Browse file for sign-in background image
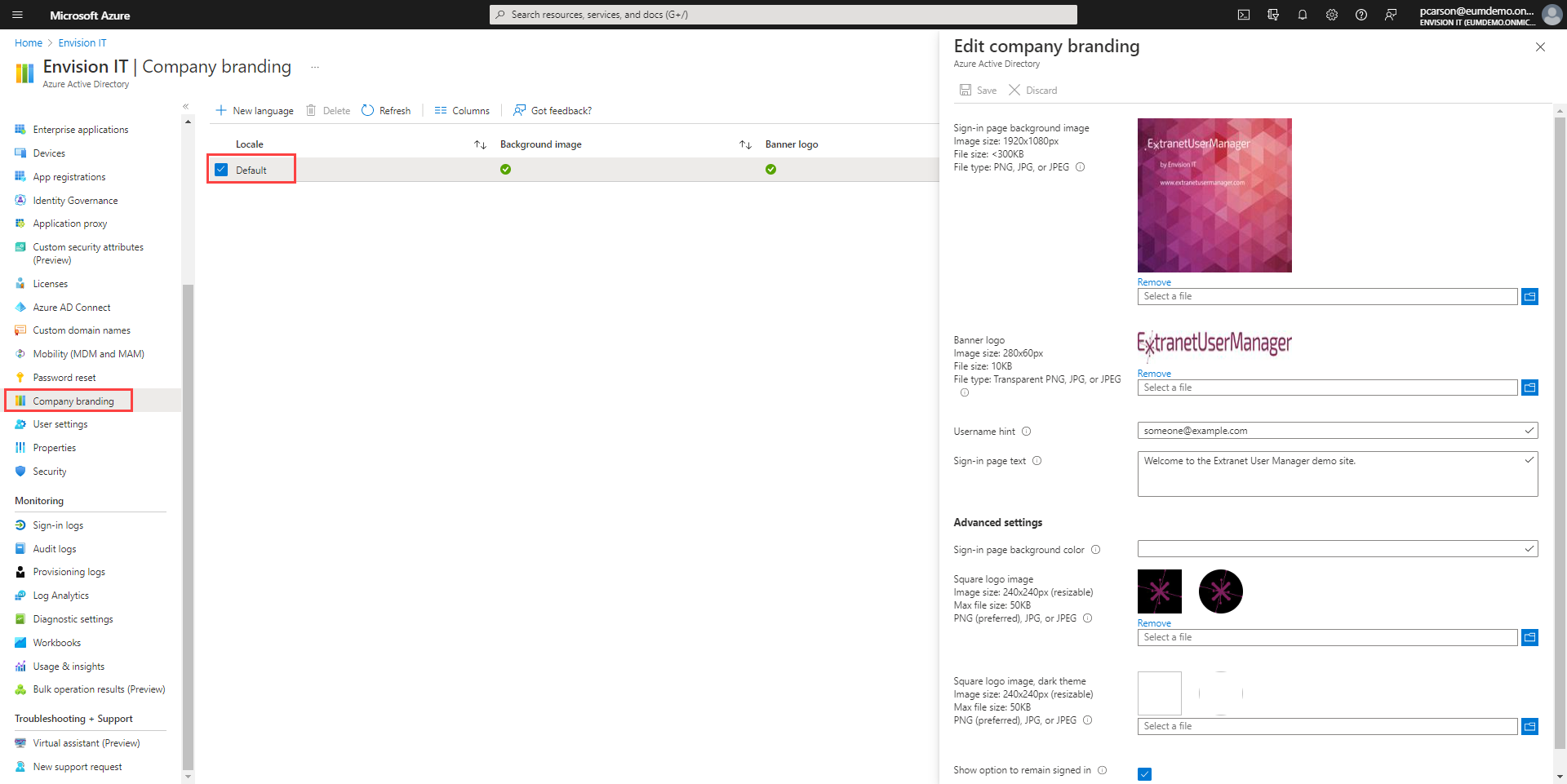 tap(1529, 297)
